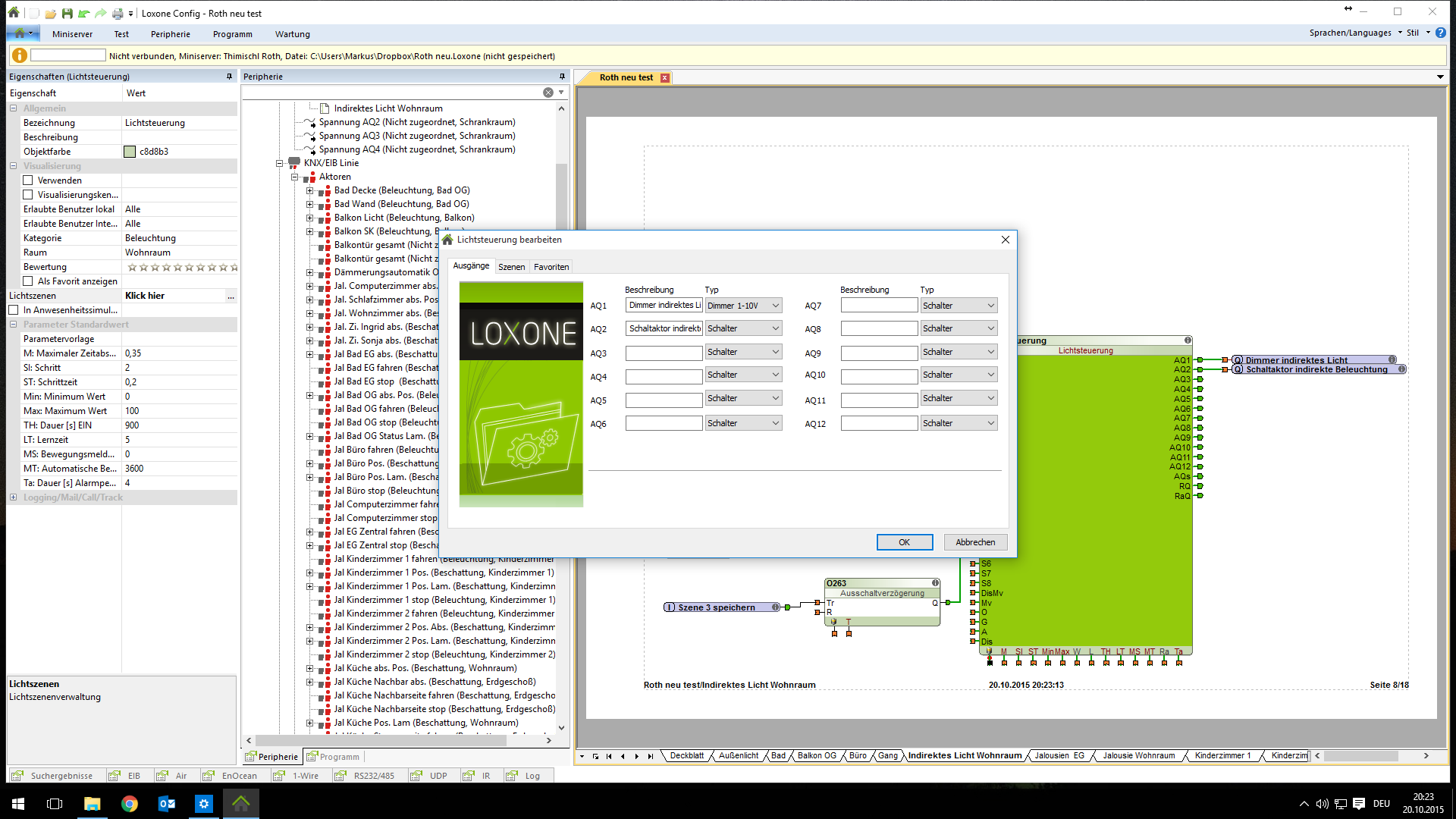Click the Print icon in the quick access toolbar
The image size is (1456, 819).
118,13
